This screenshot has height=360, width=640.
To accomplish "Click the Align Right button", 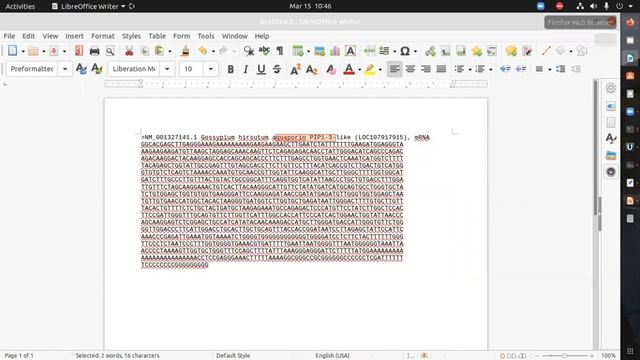I will (x=426, y=69).
